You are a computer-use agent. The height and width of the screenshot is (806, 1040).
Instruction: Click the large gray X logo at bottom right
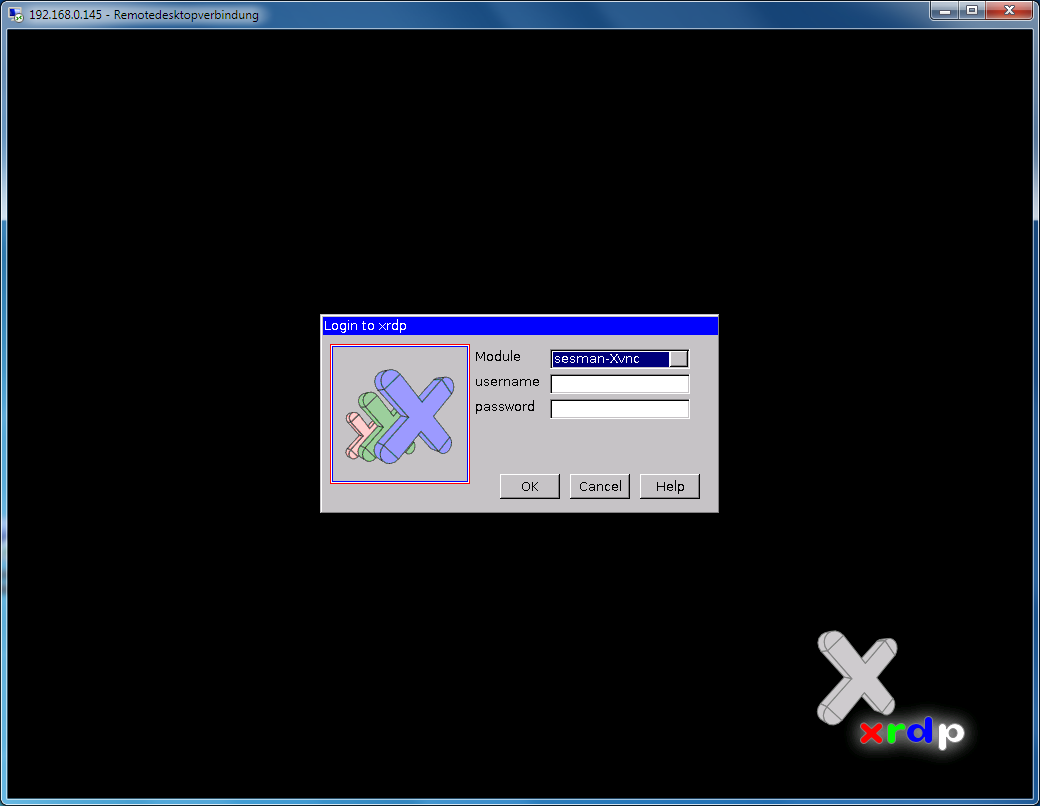coord(855,675)
